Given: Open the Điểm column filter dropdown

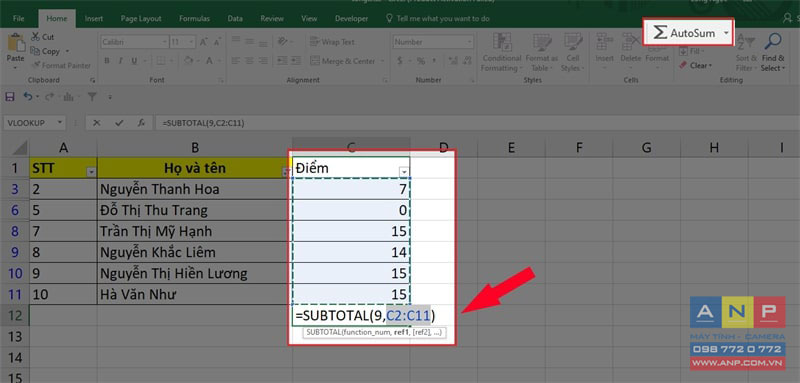Looking at the screenshot, I should tap(404, 172).
